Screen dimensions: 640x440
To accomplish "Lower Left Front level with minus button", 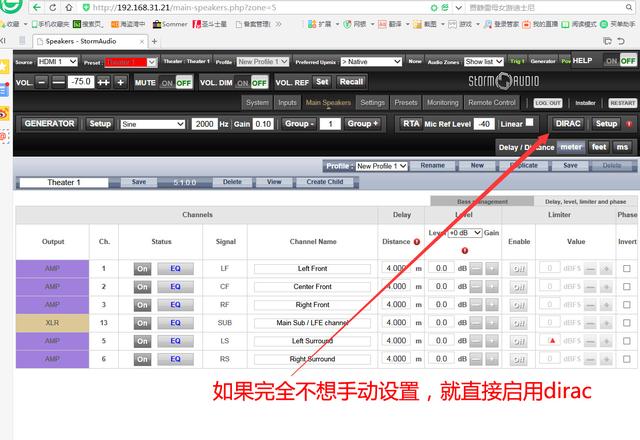I will click(x=476, y=269).
